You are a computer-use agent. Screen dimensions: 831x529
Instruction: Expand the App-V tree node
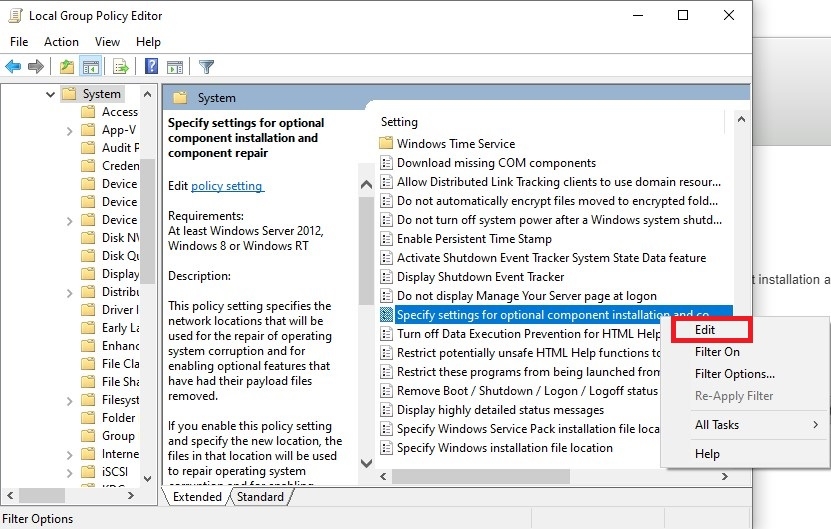click(69, 130)
